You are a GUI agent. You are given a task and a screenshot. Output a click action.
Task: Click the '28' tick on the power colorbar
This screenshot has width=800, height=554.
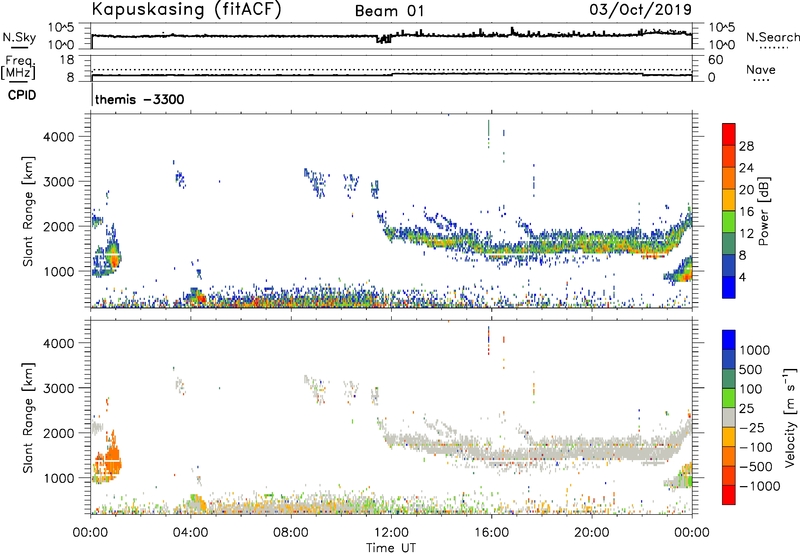coord(746,146)
